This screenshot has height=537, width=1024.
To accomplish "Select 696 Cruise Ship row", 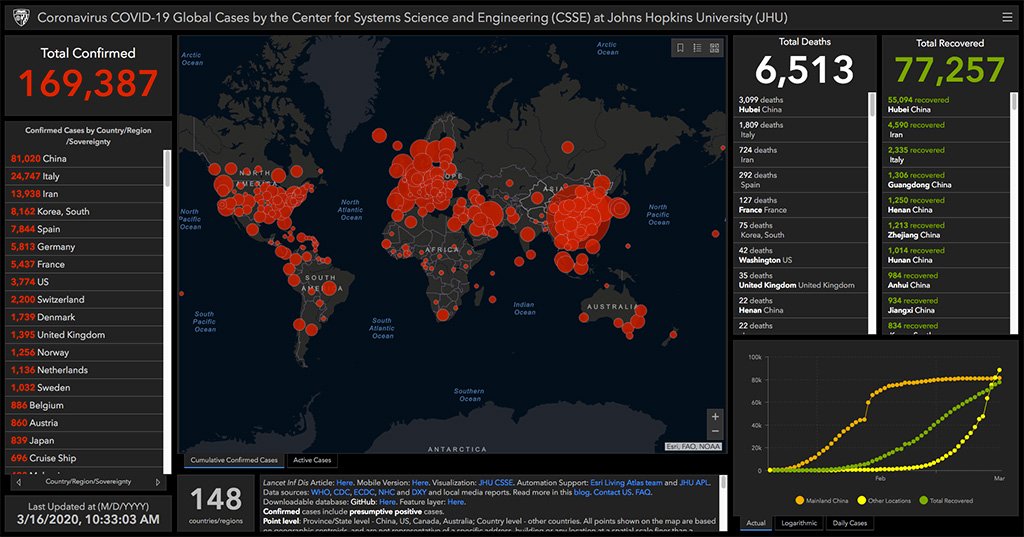I will point(84,459).
